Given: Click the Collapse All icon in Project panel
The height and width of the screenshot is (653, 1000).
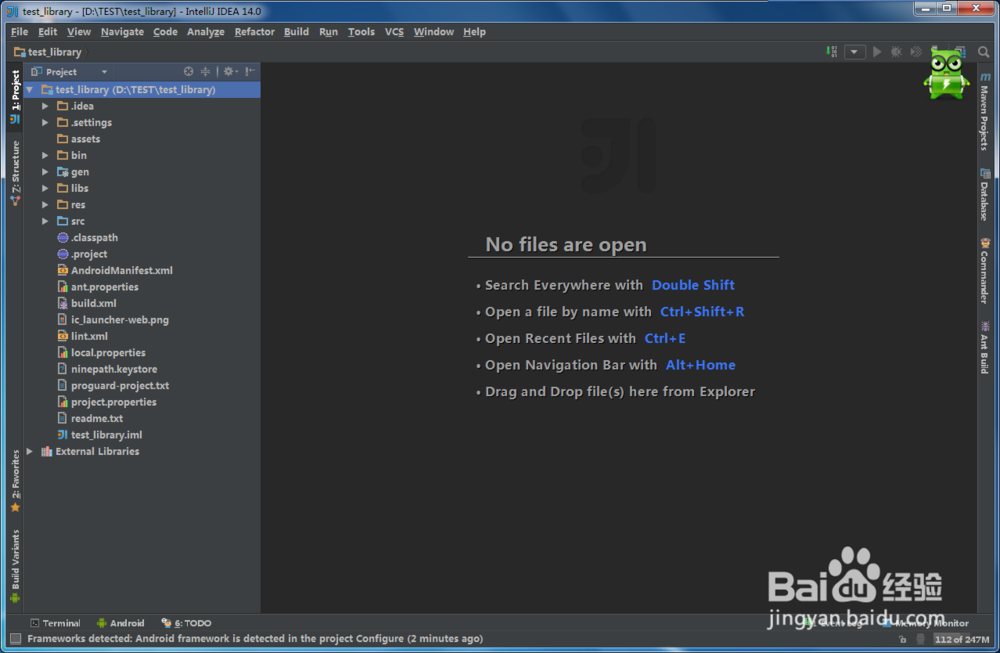Looking at the screenshot, I should pos(205,71).
